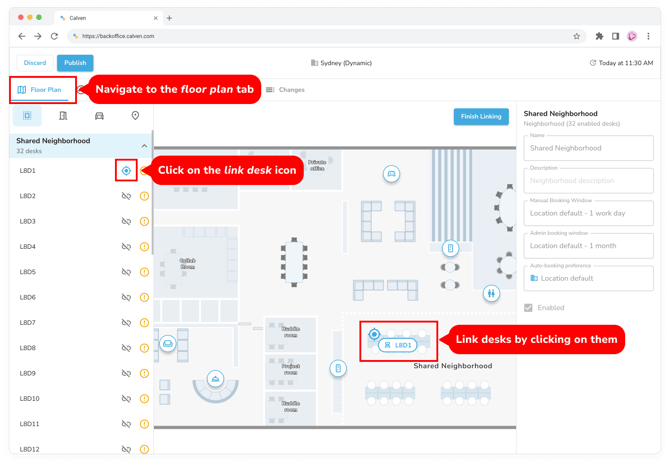Screen dimensions: 670x465
Task: Open Auto-booking preference dropdown
Action: (x=588, y=278)
